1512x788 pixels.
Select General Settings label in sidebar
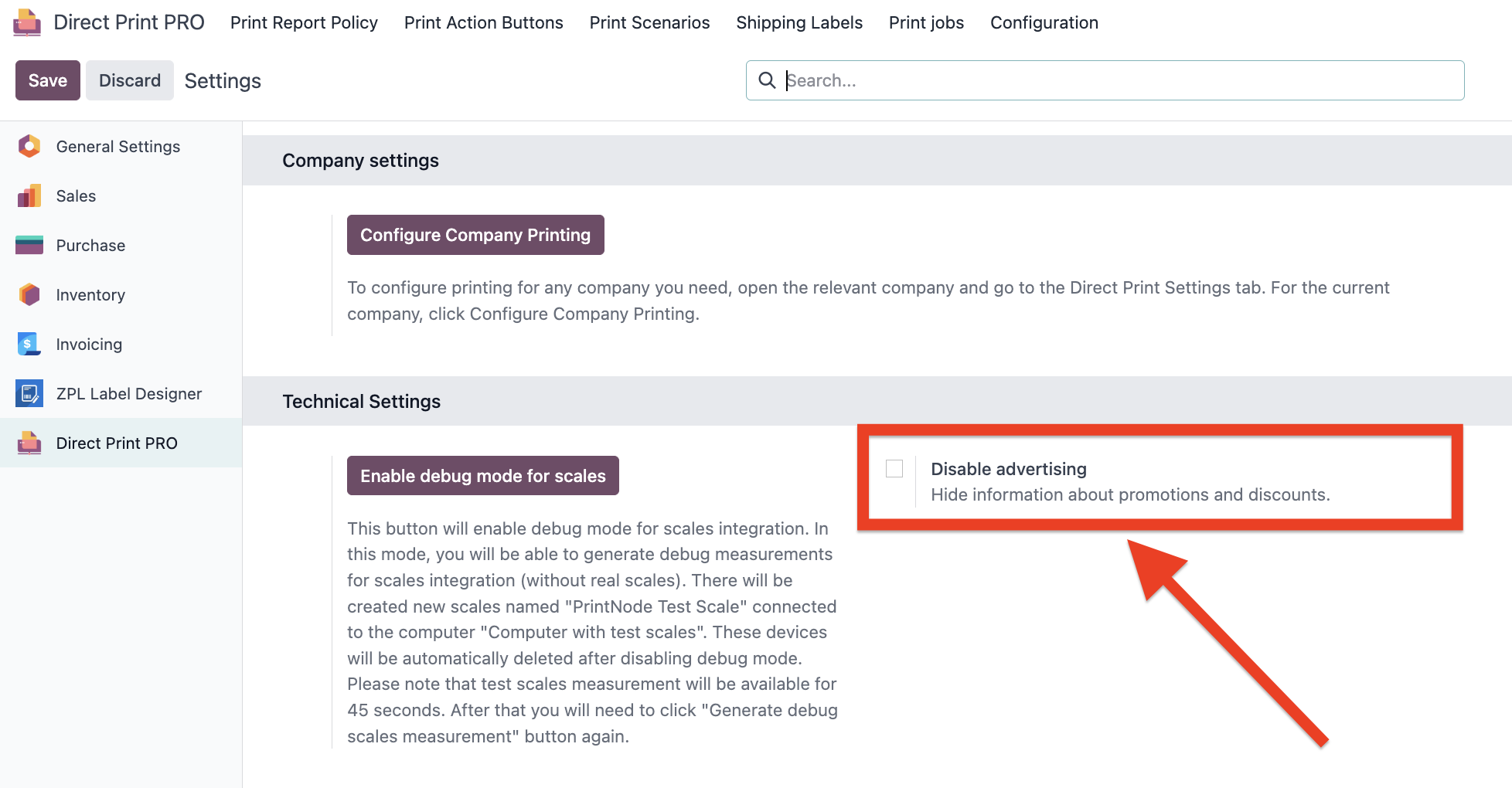(x=118, y=147)
